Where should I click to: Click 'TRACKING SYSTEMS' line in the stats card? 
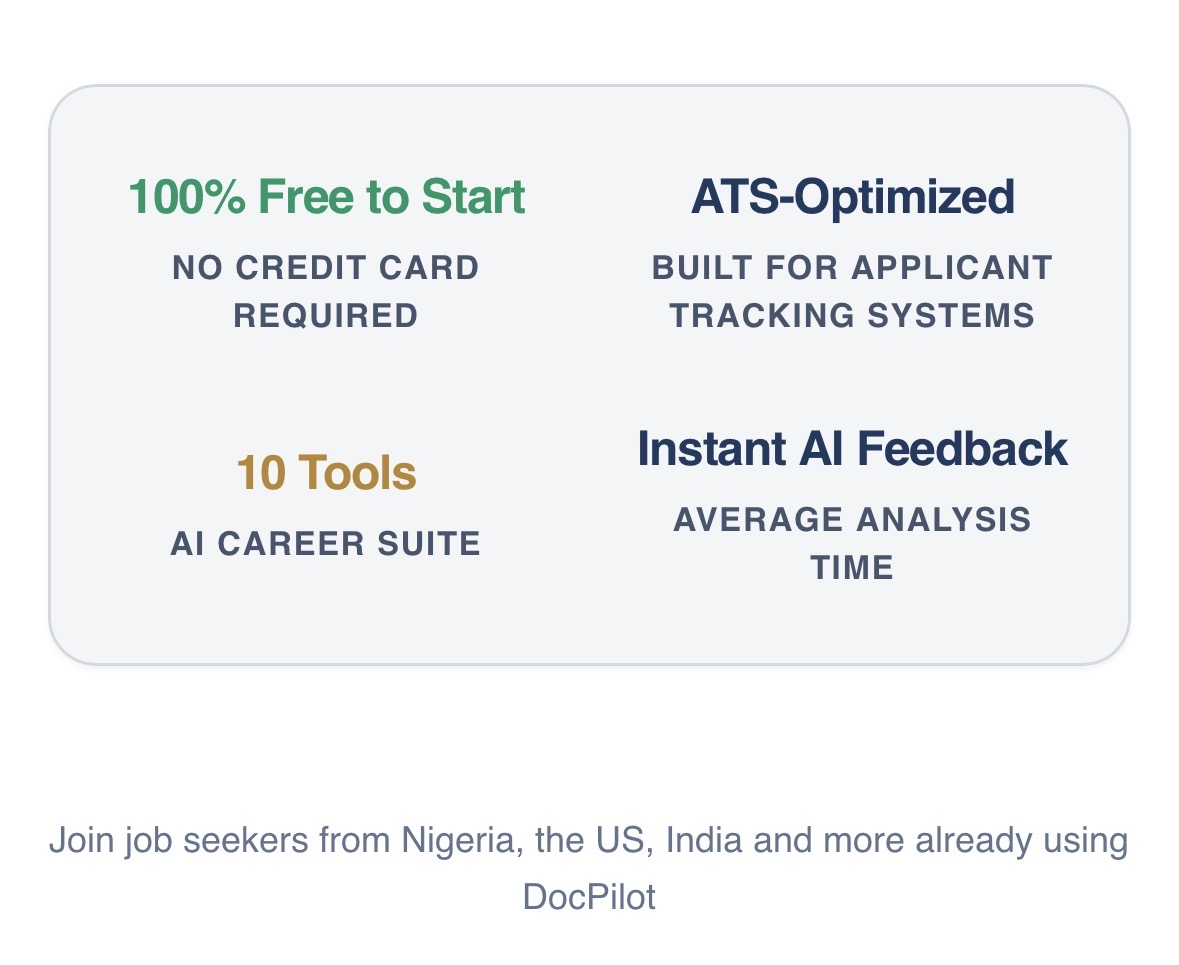point(853,316)
